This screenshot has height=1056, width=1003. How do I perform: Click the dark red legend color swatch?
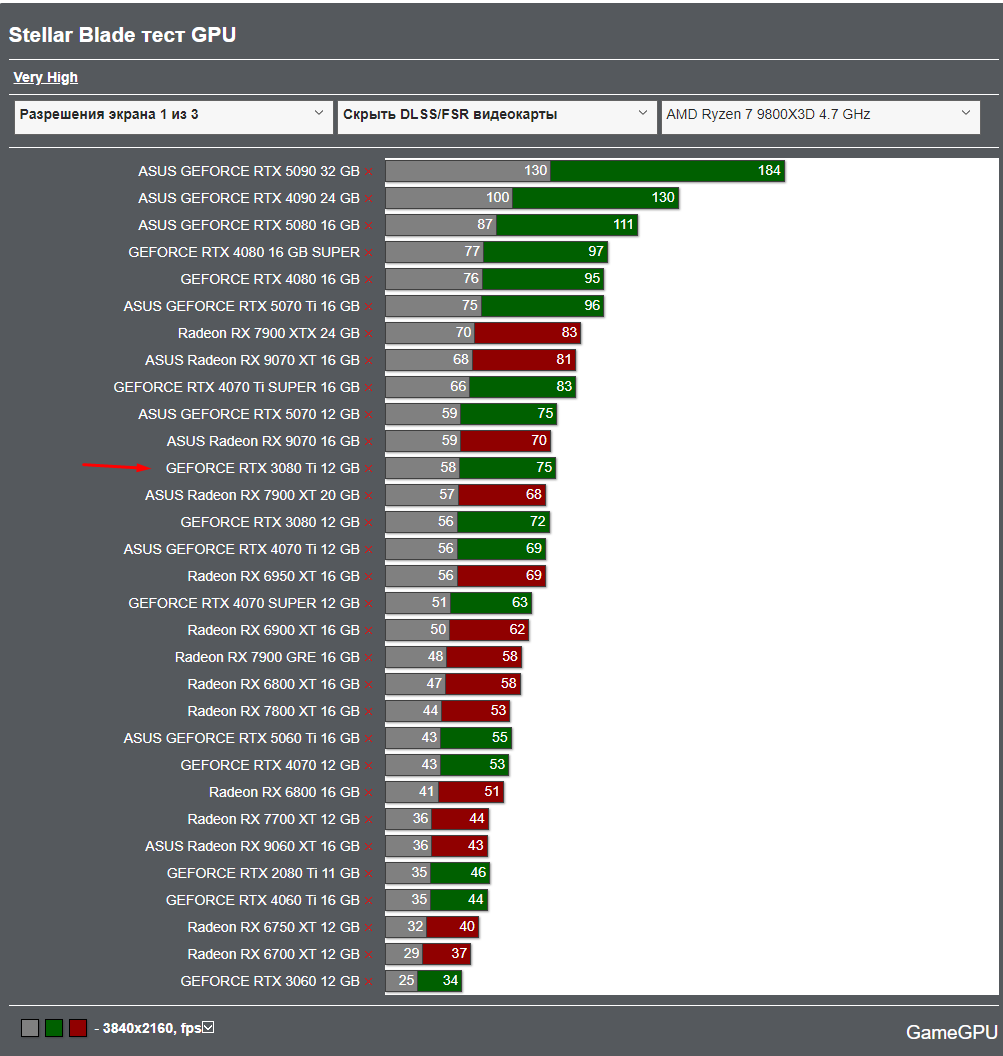click(x=78, y=1028)
